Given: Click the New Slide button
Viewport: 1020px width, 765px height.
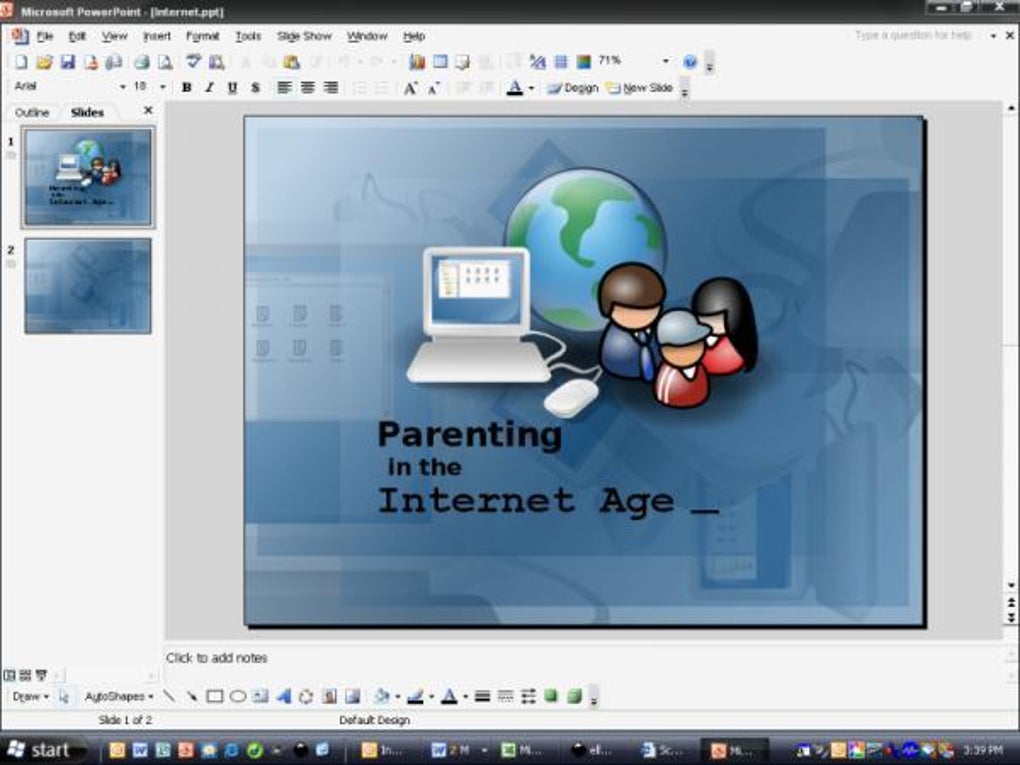Looking at the screenshot, I should pos(639,88).
